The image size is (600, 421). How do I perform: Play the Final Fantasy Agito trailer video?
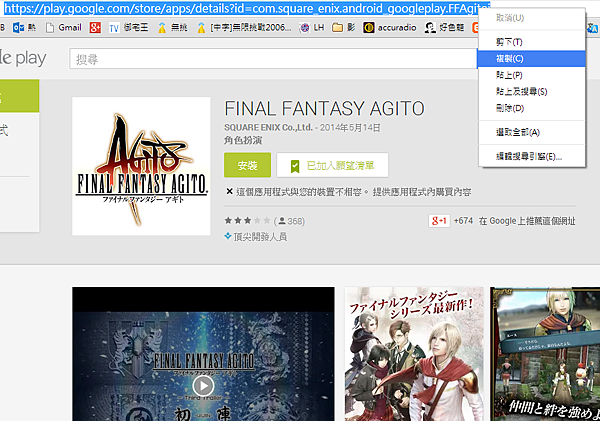(203, 386)
